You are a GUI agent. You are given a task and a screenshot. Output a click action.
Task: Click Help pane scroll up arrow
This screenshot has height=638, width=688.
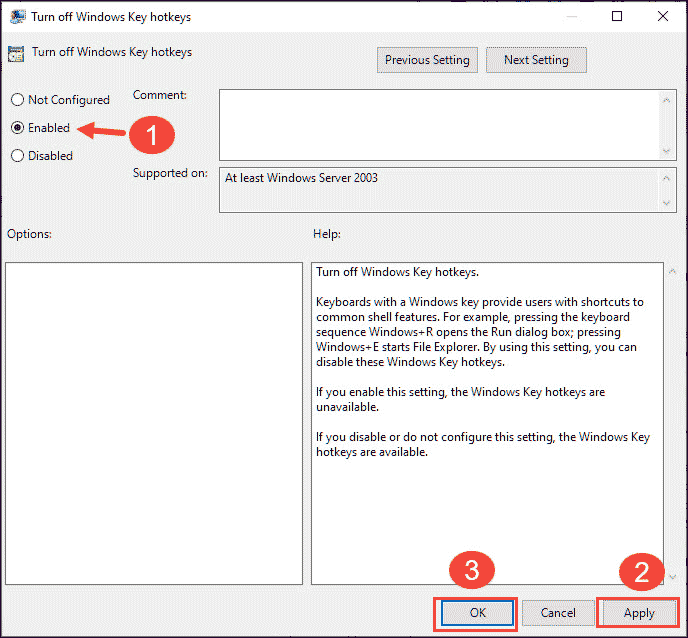coord(673,272)
